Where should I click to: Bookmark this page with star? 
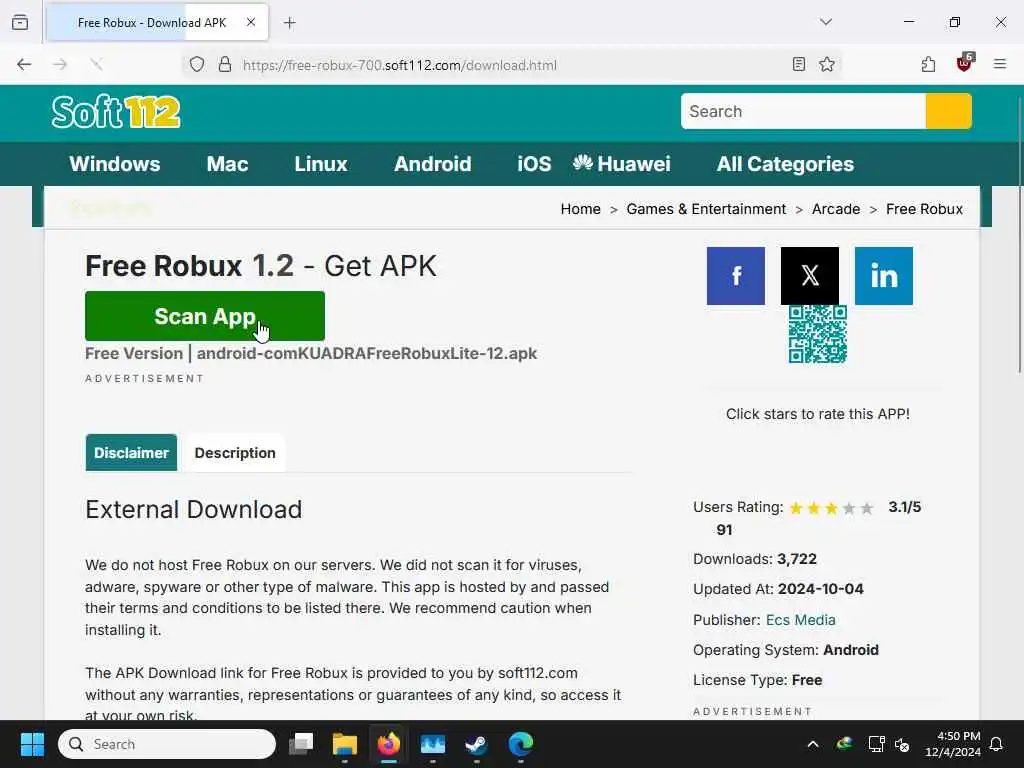pyautogui.click(x=827, y=64)
